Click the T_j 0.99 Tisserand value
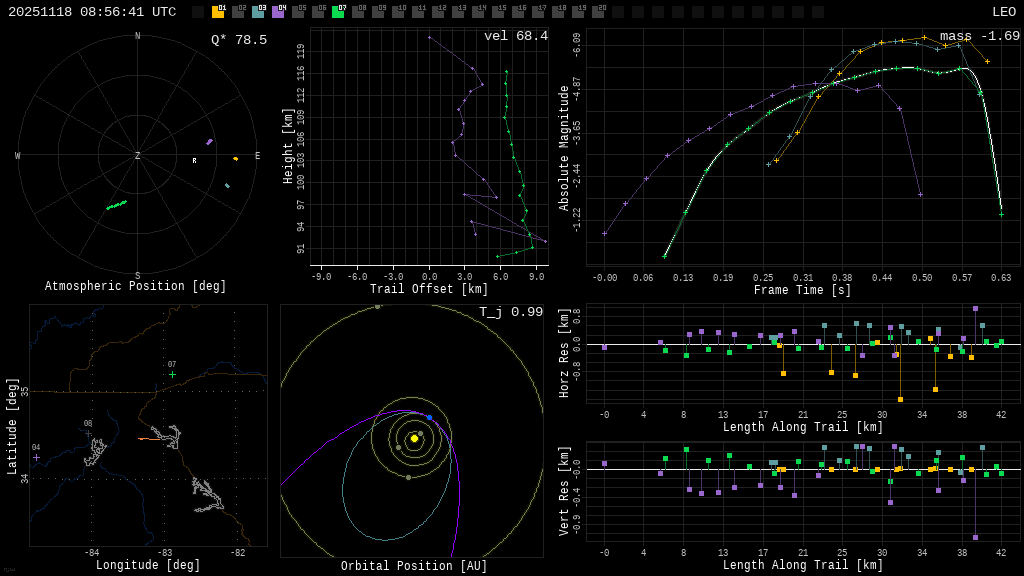Image resolution: width=1024 pixels, height=576 pixels. tap(510, 312)
